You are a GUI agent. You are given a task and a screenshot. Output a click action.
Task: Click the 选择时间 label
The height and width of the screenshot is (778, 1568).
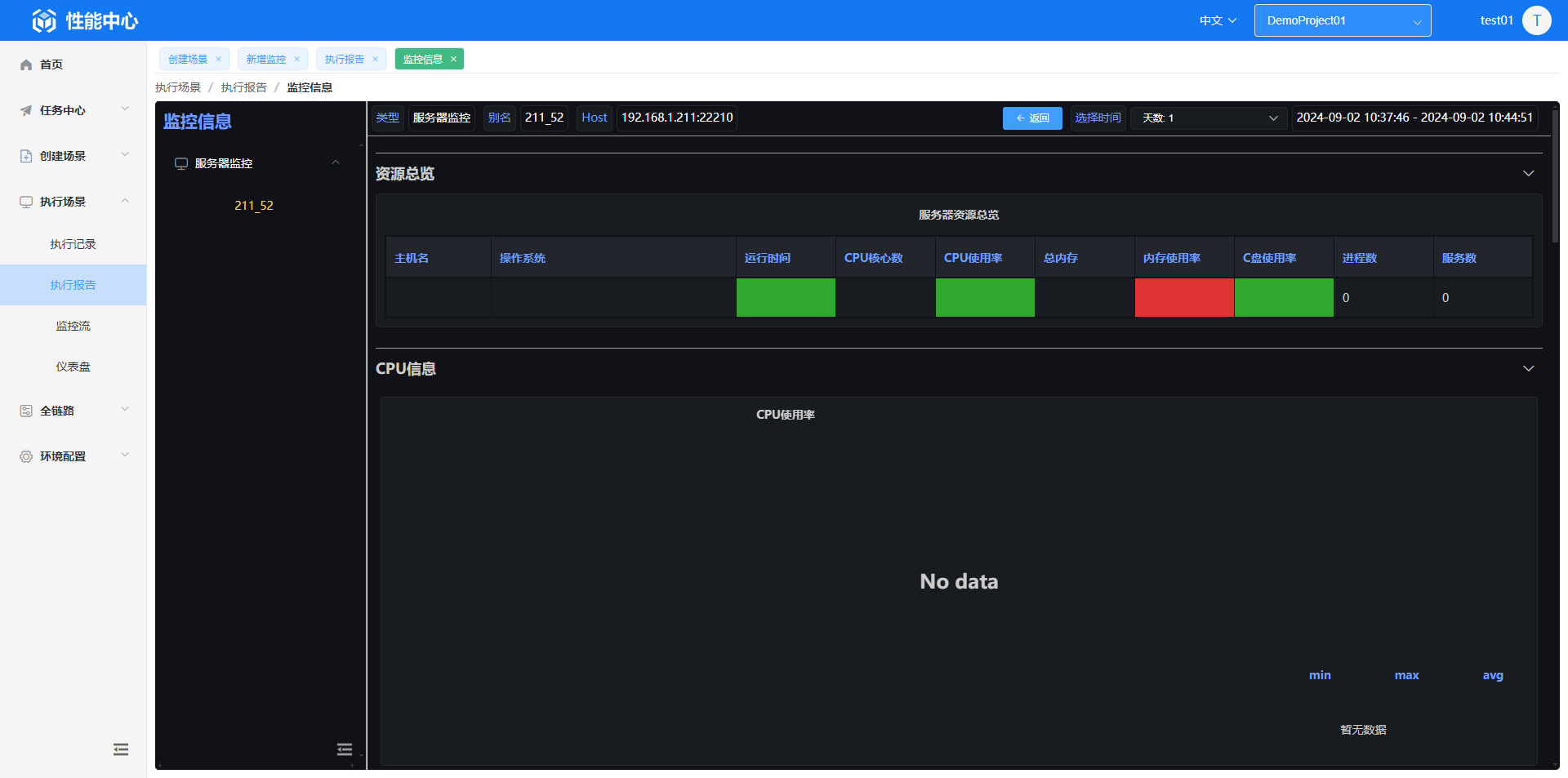(x=1098, y=118)
